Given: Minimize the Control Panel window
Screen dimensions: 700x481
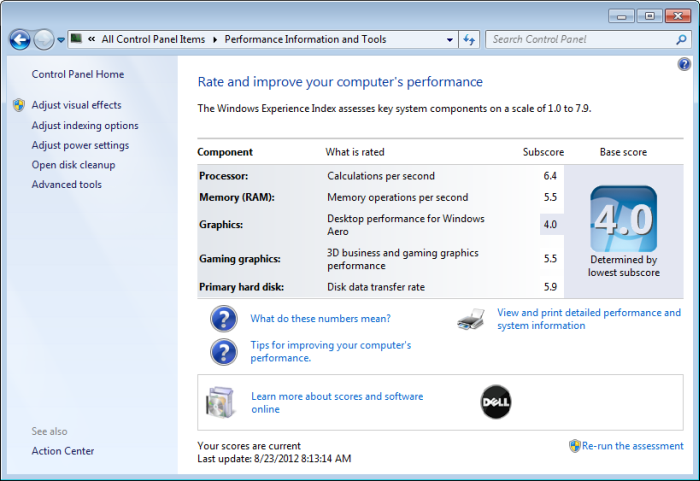Looking at the screenshot, I should tap(621, 16).
